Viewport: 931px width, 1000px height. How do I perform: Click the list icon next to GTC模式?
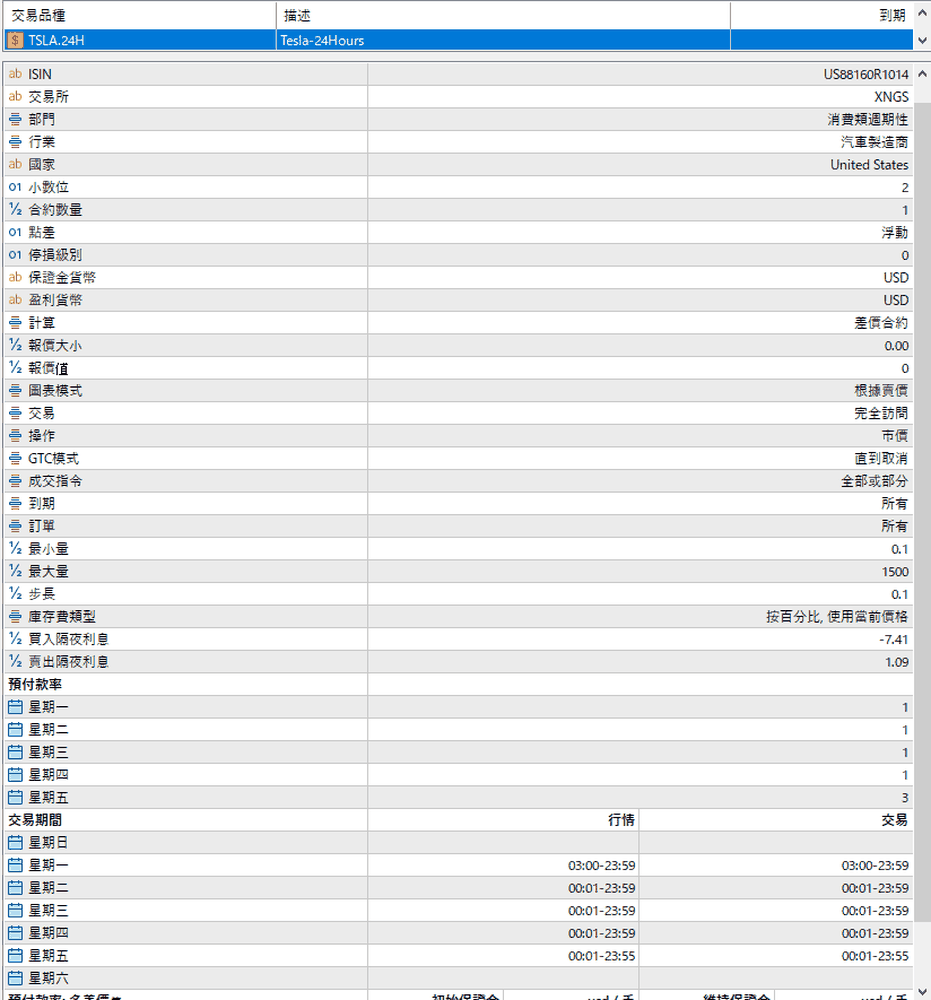[15, 458]
